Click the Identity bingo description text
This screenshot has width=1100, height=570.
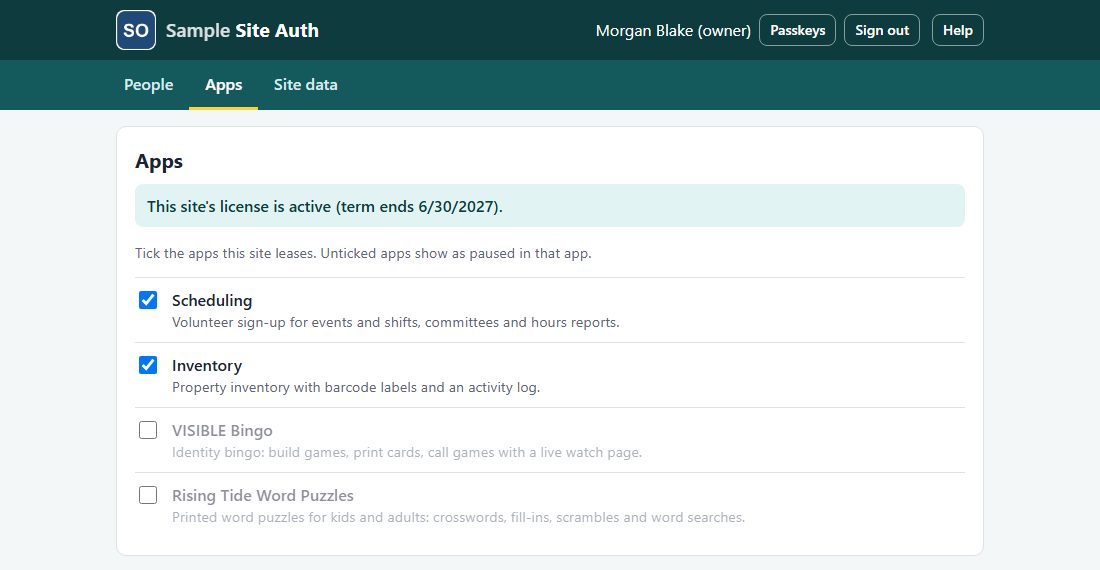pos(407,452)
